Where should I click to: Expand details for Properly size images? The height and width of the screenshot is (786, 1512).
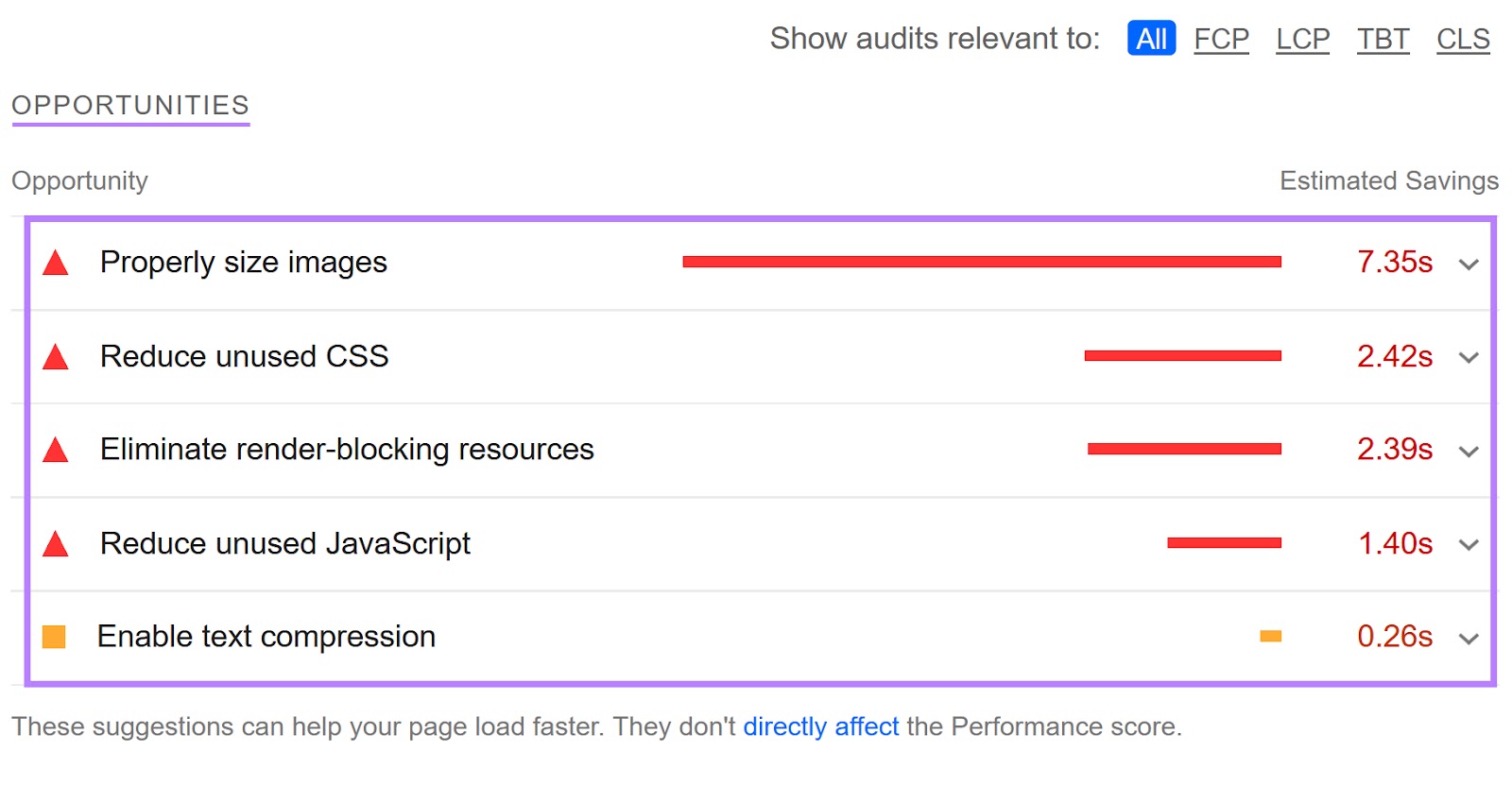1468,265
